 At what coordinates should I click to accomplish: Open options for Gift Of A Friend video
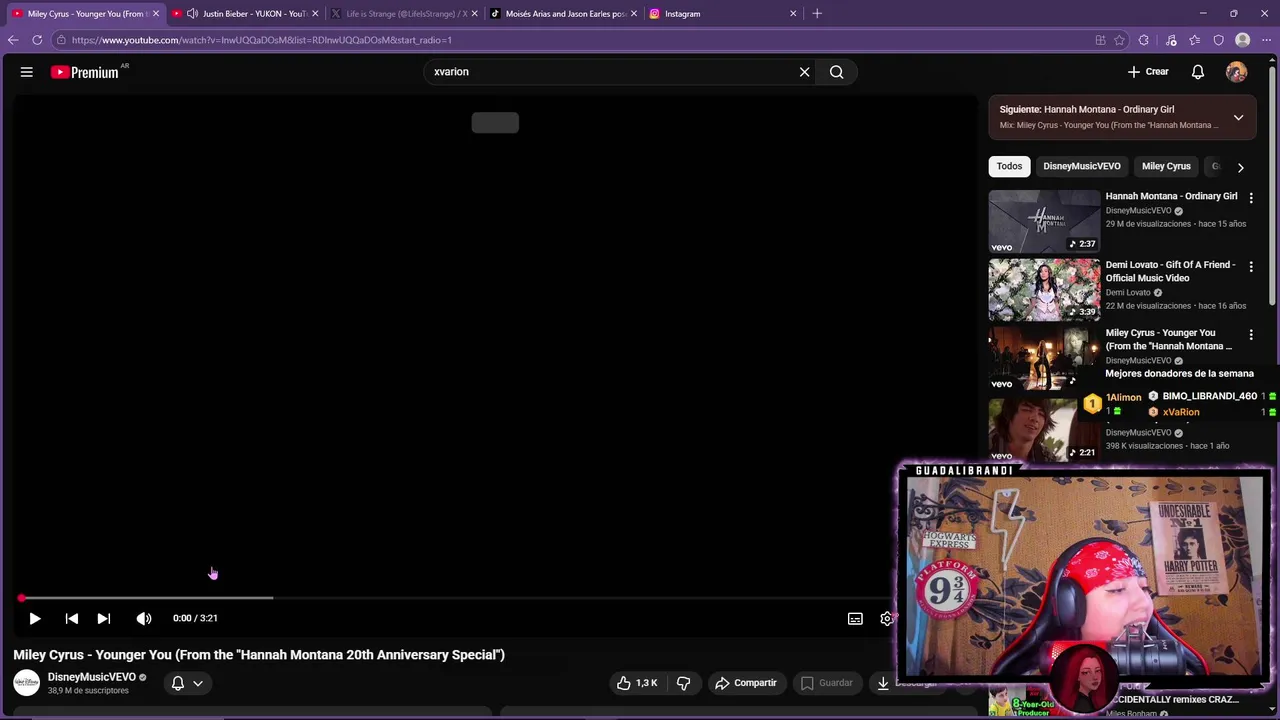pos(1250,267)
